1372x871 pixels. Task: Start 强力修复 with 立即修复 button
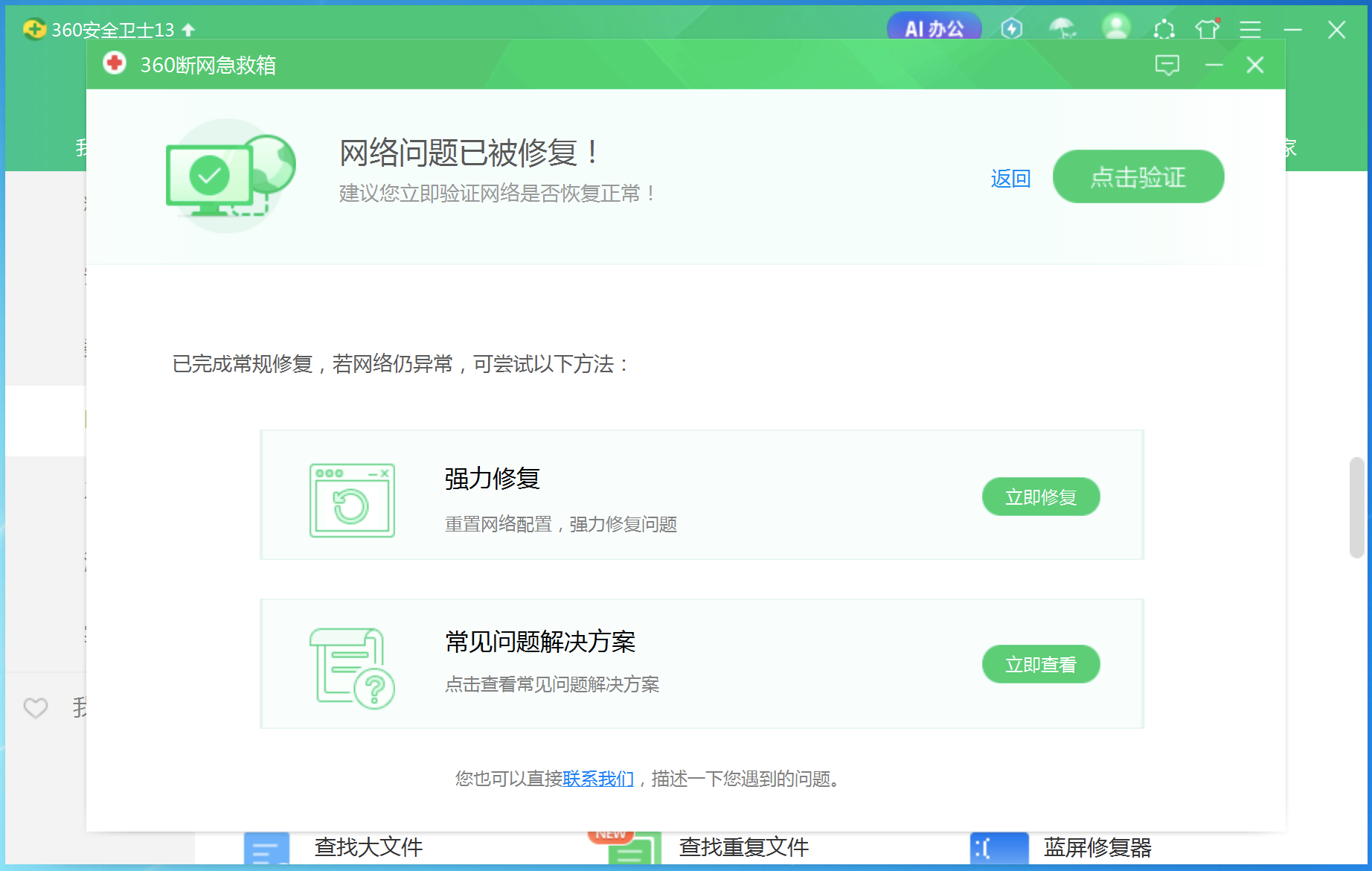(x=1041, y=497)
